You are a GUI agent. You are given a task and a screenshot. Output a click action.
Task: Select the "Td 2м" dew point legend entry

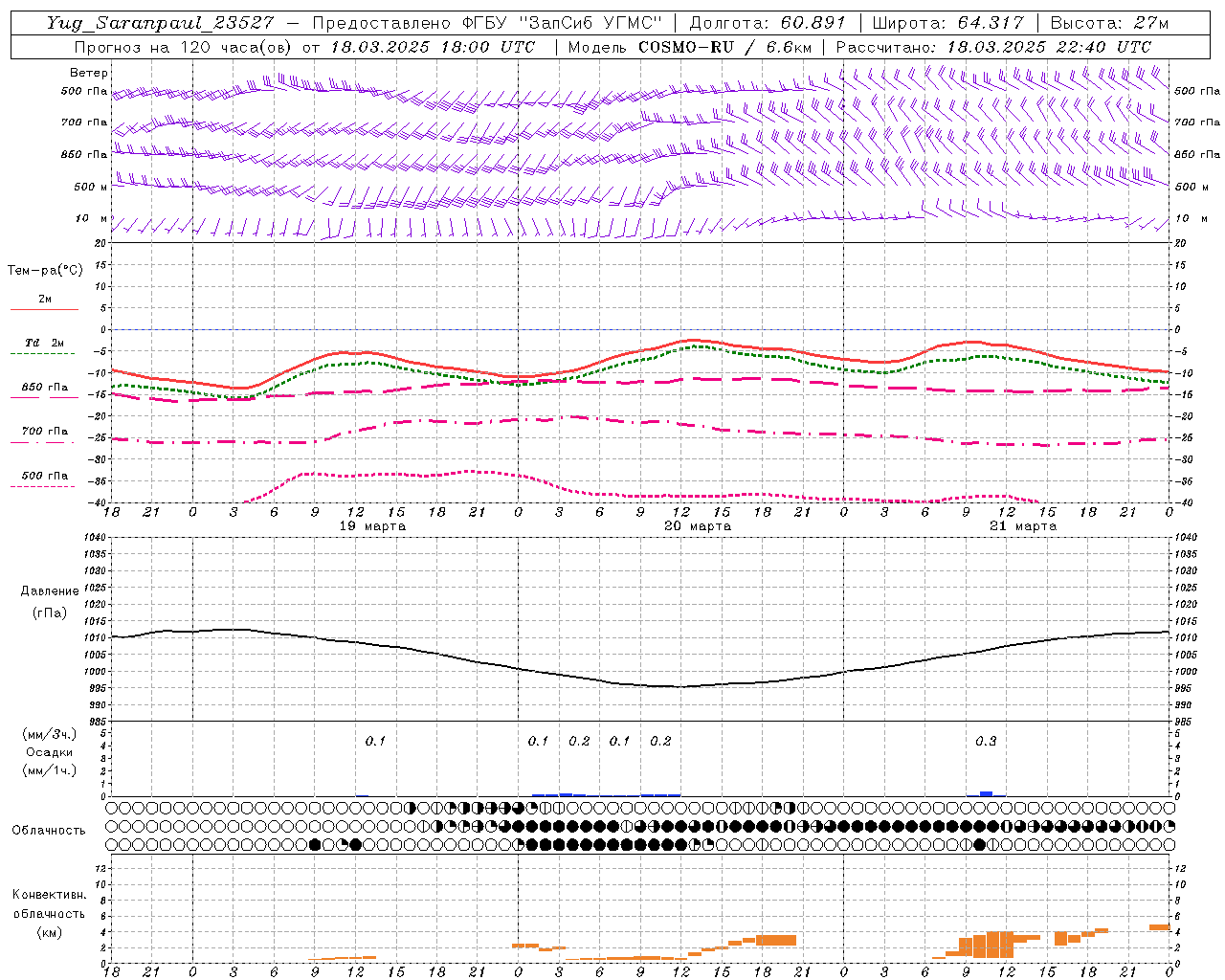click(44, 343)
